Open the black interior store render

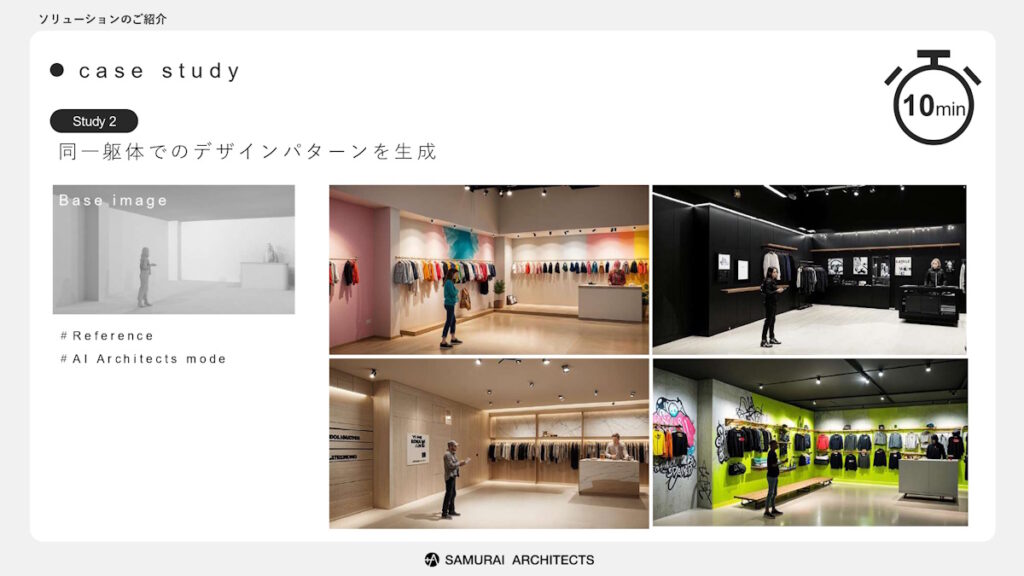click(x=809, y=270)
